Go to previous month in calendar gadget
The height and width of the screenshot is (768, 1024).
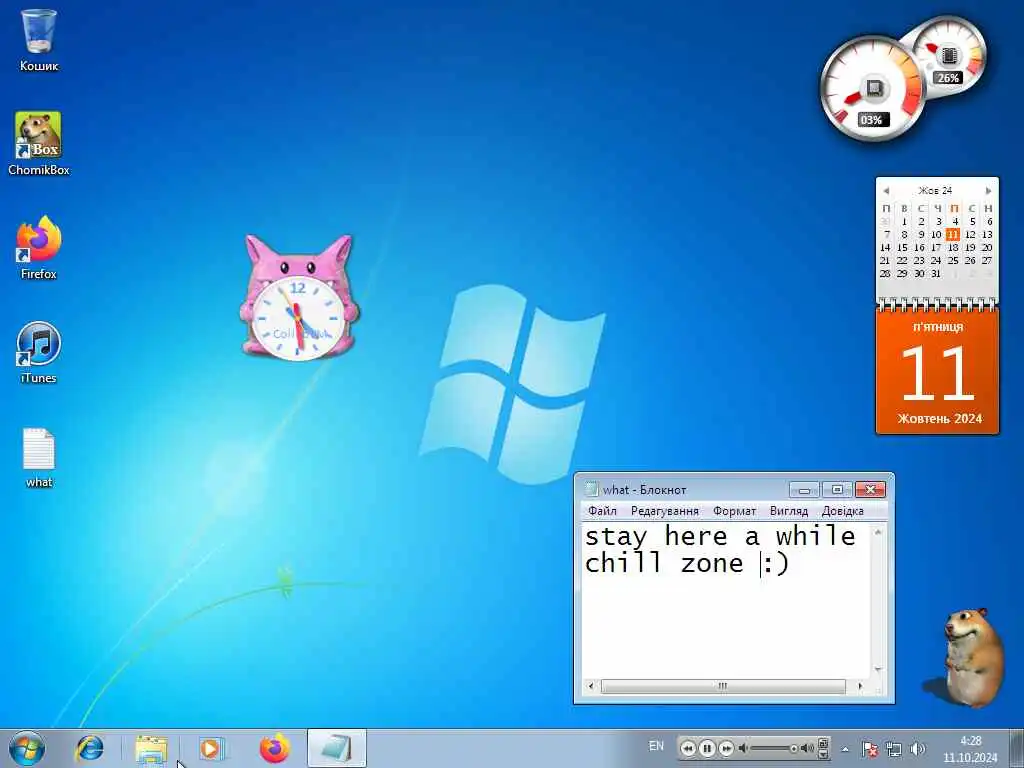click(886, 191)
